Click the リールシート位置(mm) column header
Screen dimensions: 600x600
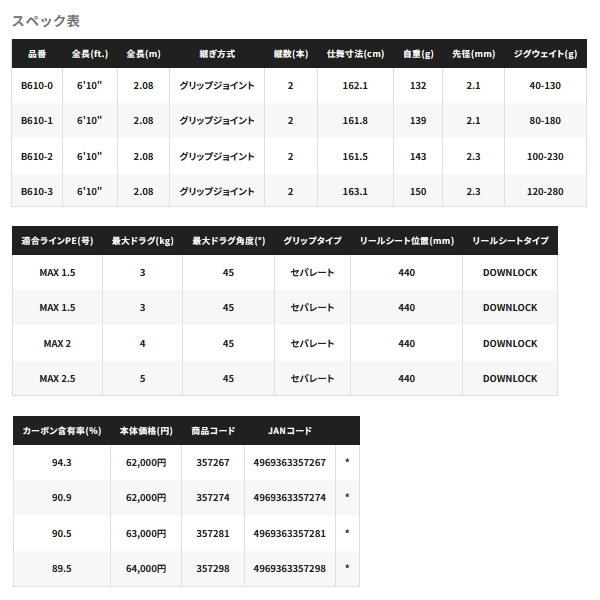coord(407,241)
